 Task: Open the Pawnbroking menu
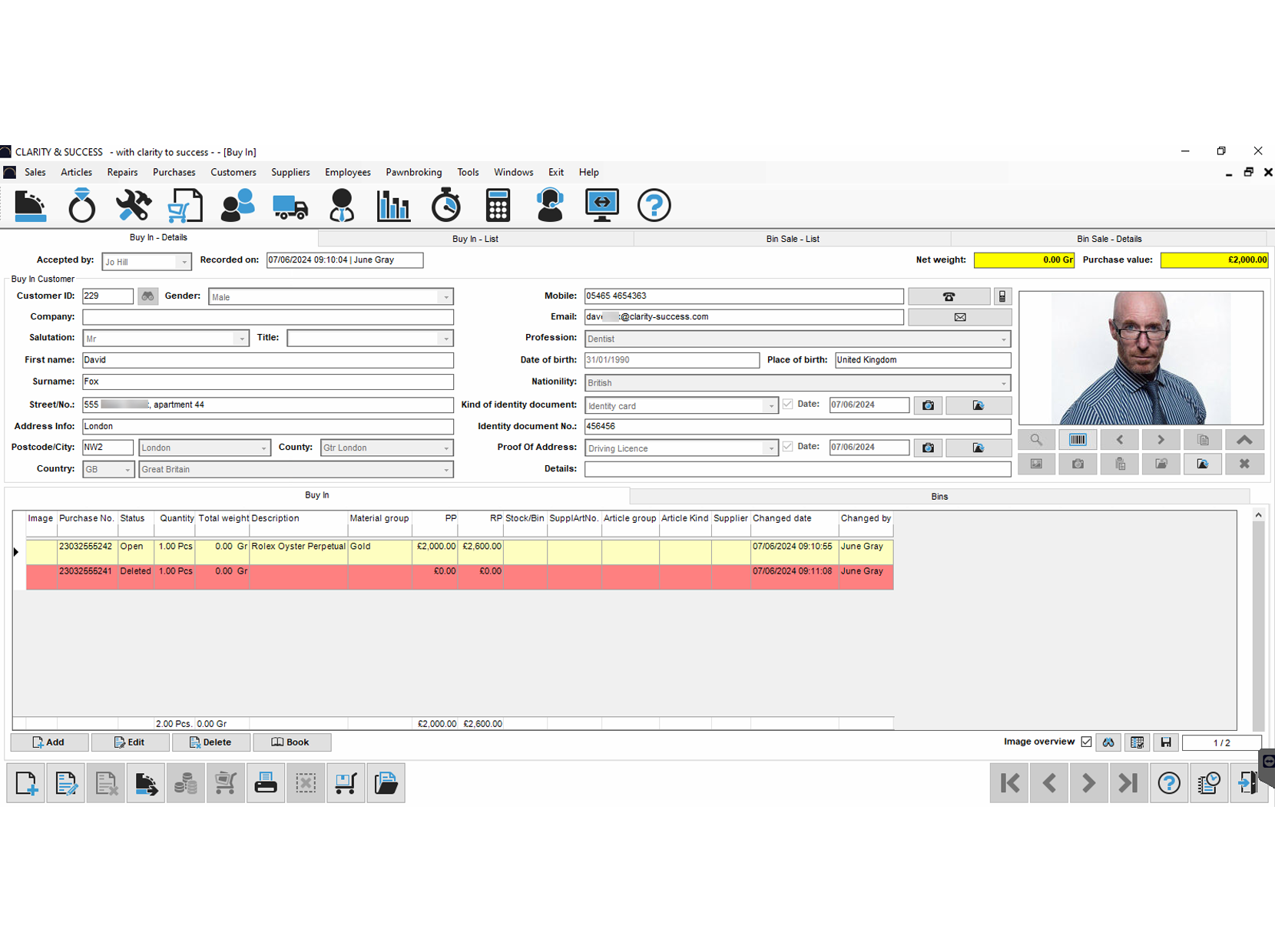click(x=413, y=172)
